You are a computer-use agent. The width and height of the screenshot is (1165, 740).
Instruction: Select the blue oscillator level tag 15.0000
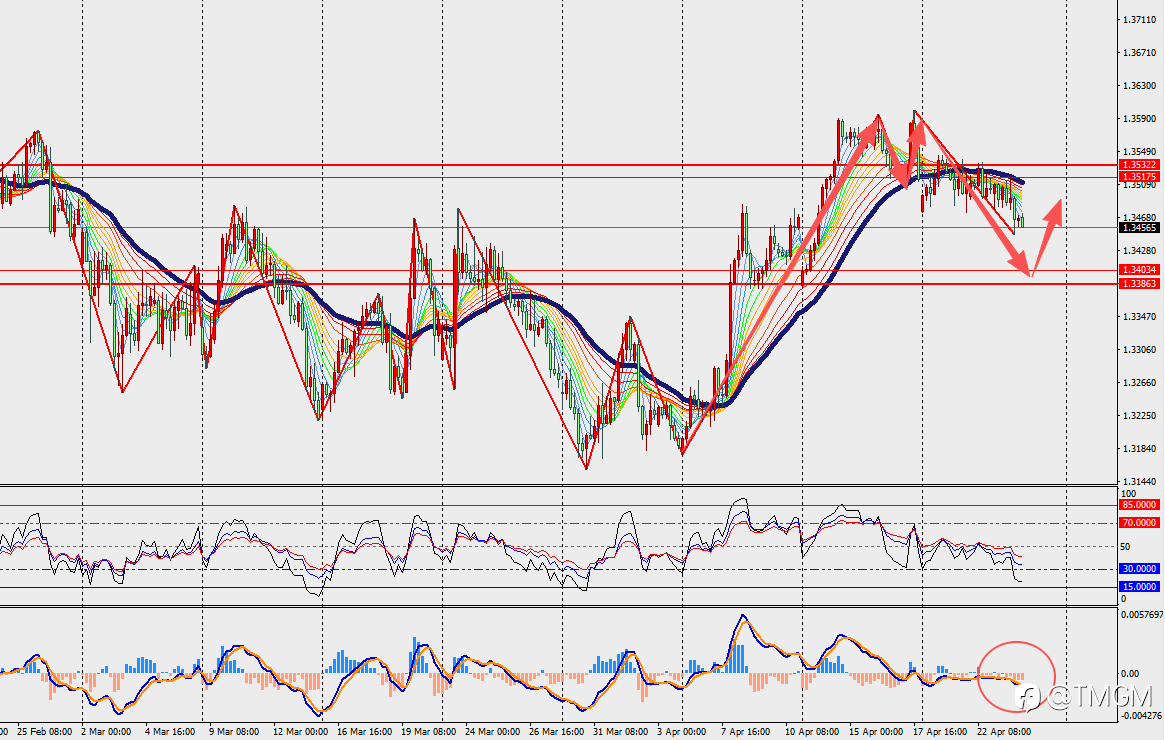click(x=1139, y=587)
